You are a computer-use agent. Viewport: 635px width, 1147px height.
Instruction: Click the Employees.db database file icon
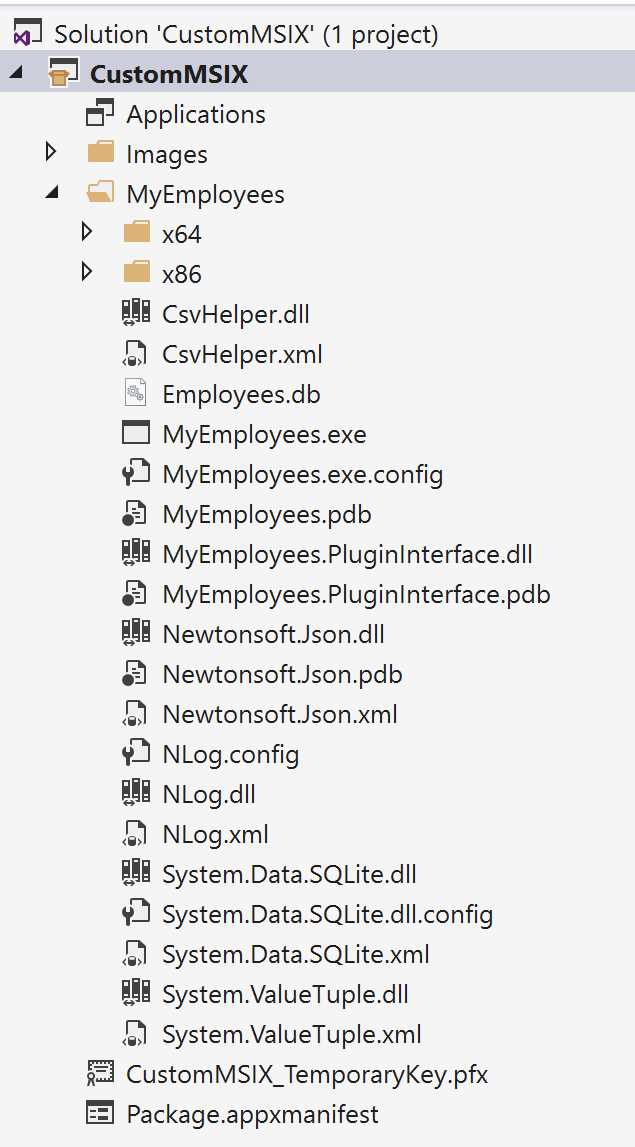137,392
